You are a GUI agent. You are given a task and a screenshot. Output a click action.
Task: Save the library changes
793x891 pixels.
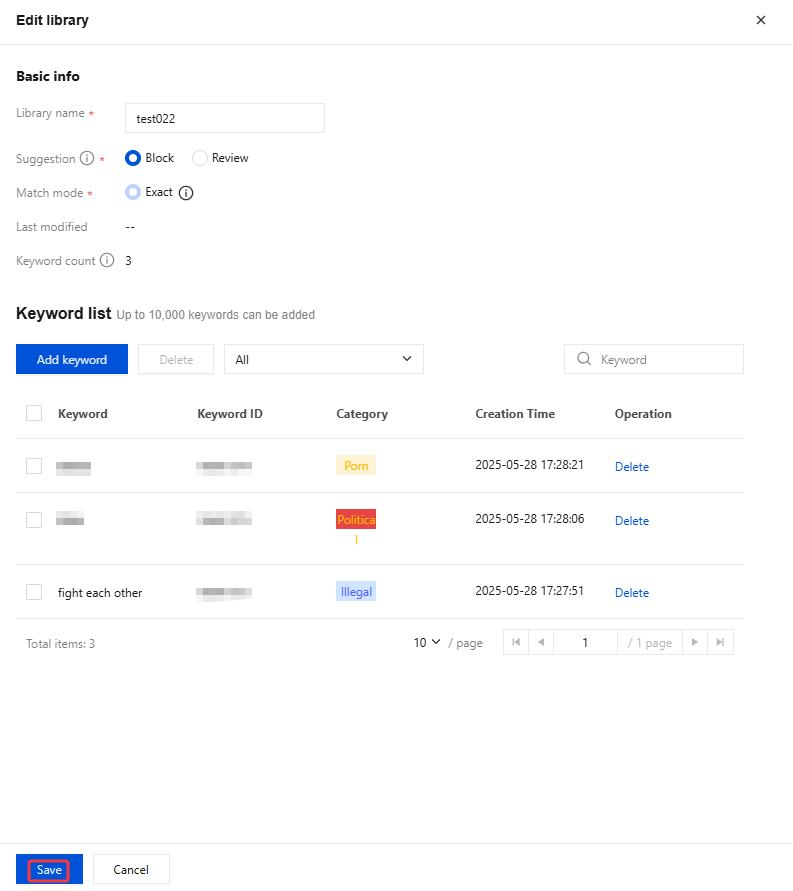(49, 870)
